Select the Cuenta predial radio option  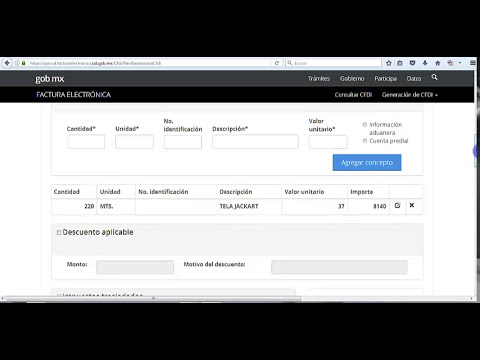pyautogui.click(x=365, y=141)
